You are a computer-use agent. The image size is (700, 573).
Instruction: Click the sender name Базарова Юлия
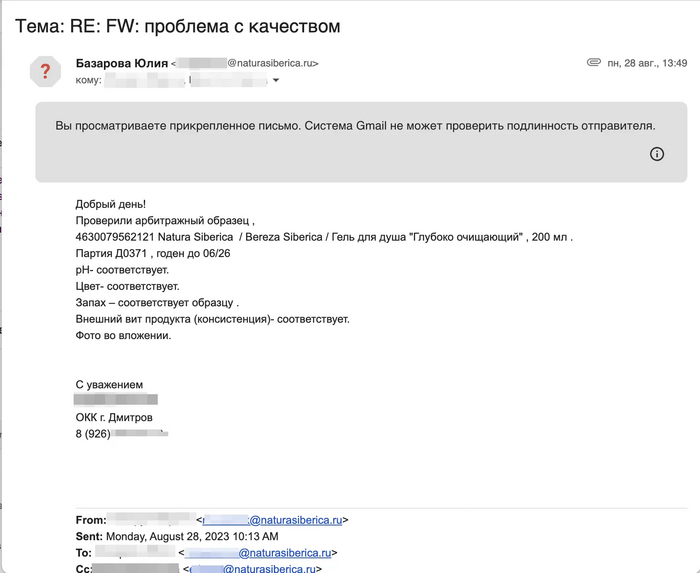121,64
